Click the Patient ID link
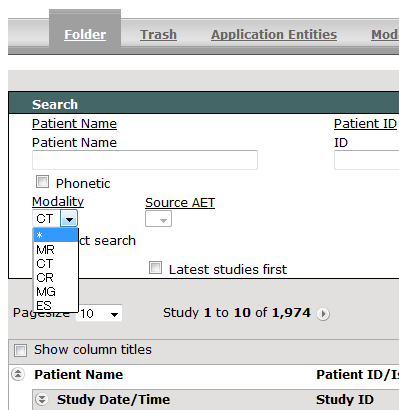The image size is (399, 410). (x=365, y=124)
